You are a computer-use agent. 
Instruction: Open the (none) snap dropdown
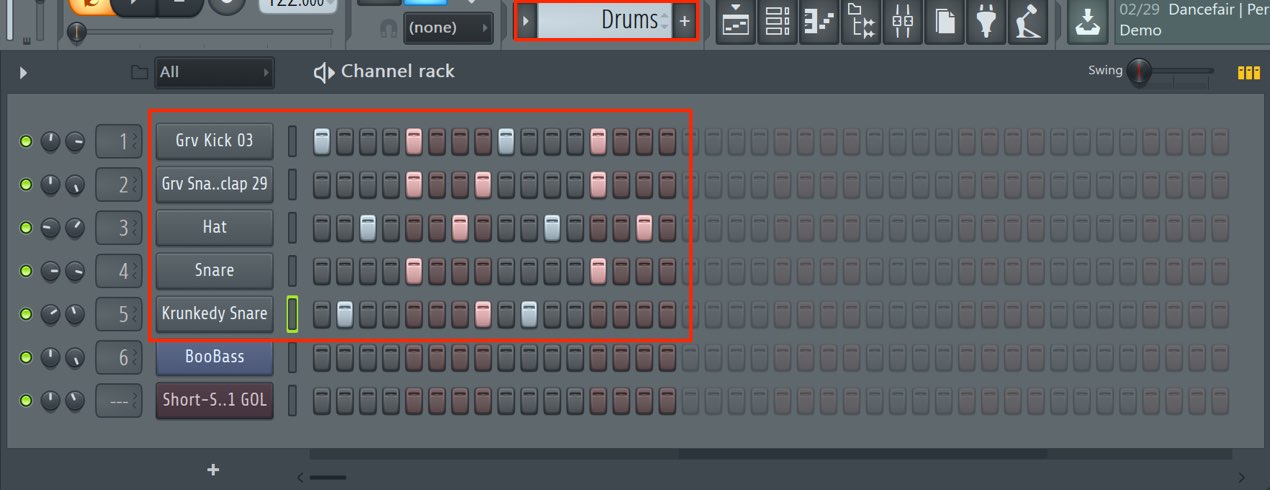[448, 28]
